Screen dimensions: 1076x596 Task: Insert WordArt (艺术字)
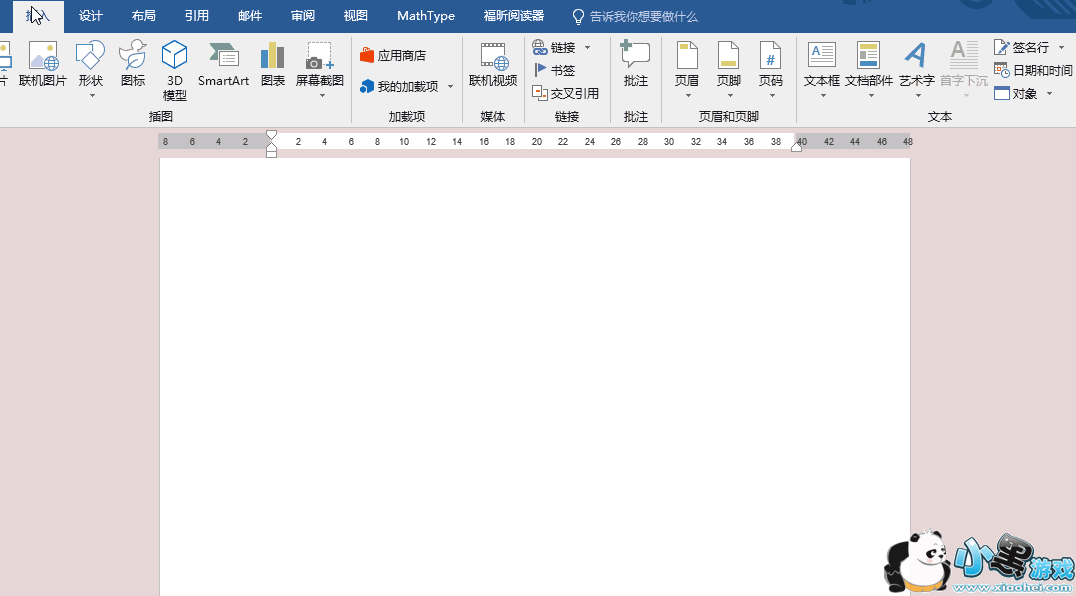[917, 64]
